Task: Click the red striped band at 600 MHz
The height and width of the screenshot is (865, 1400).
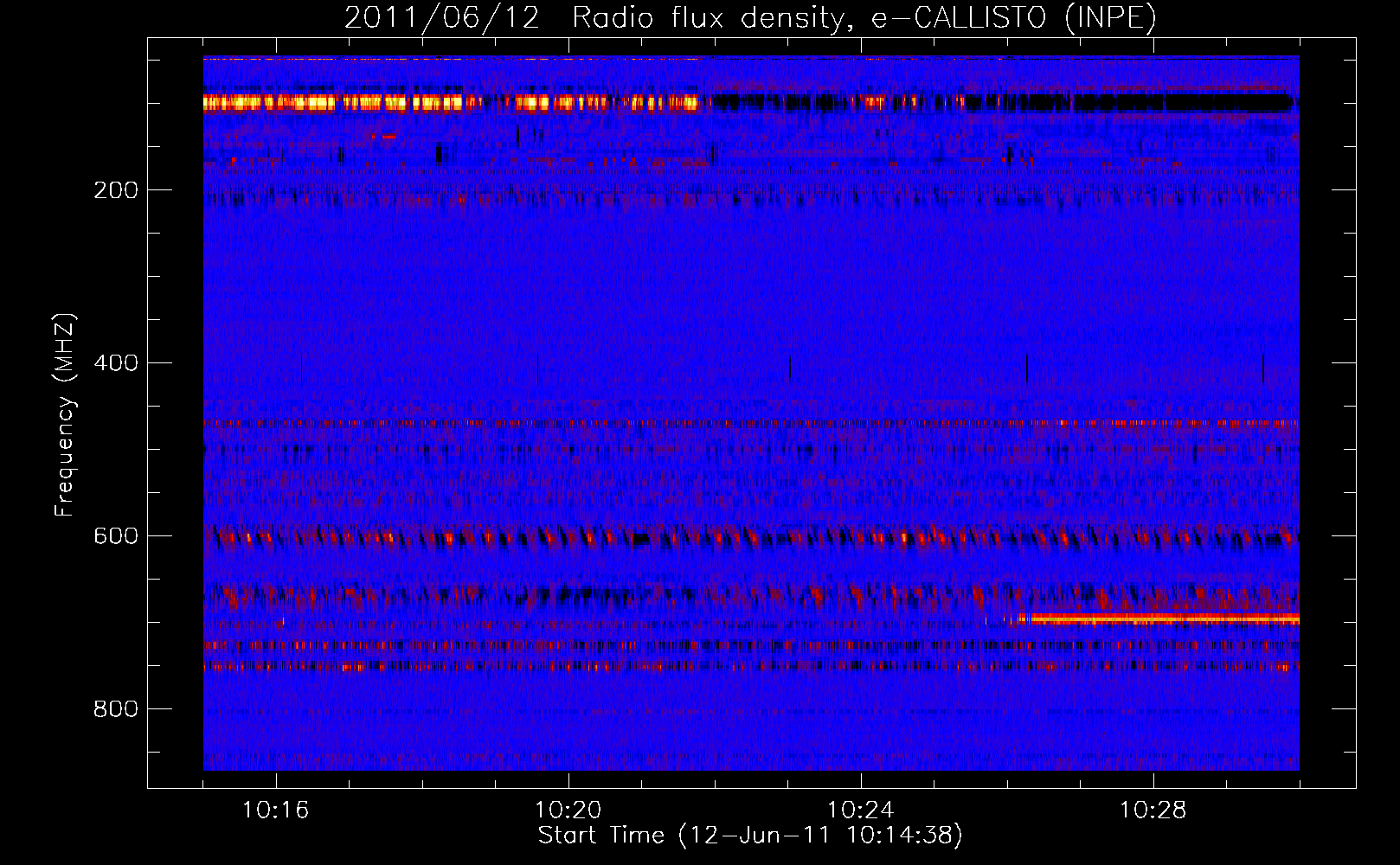Action: coord(751,538)
